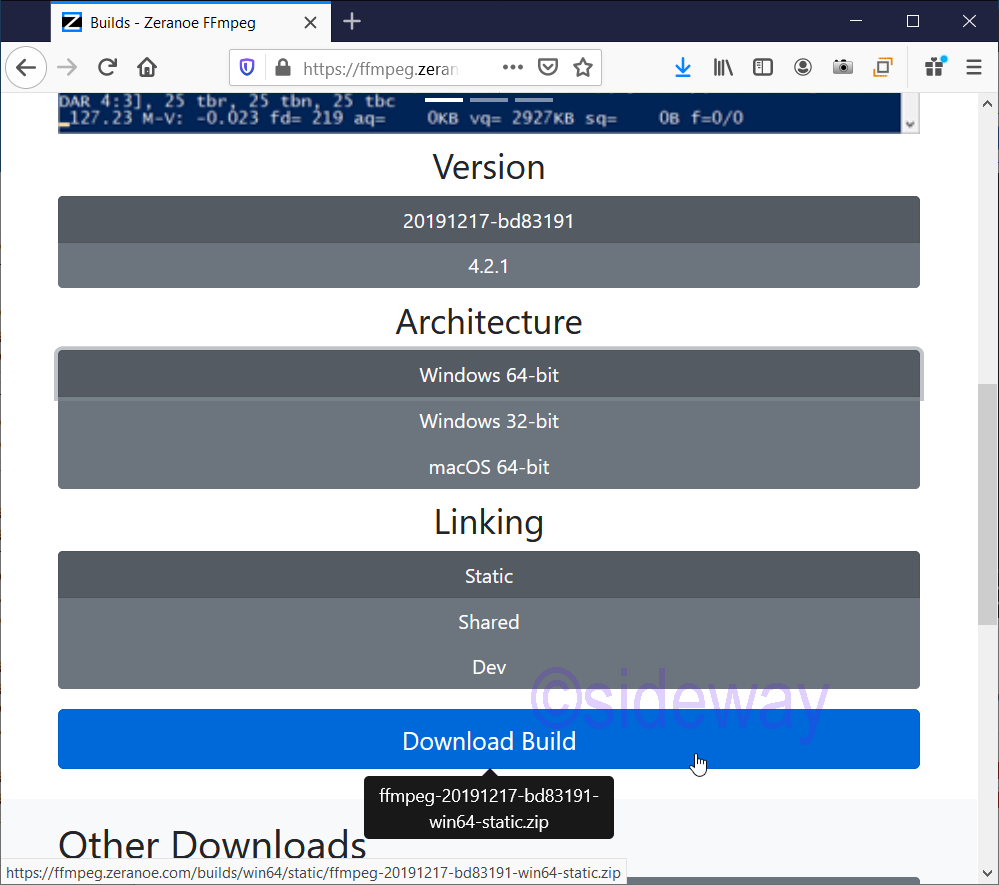Save page to Pocket
Viewport: 999px width, 885px height.
(548, 68)
